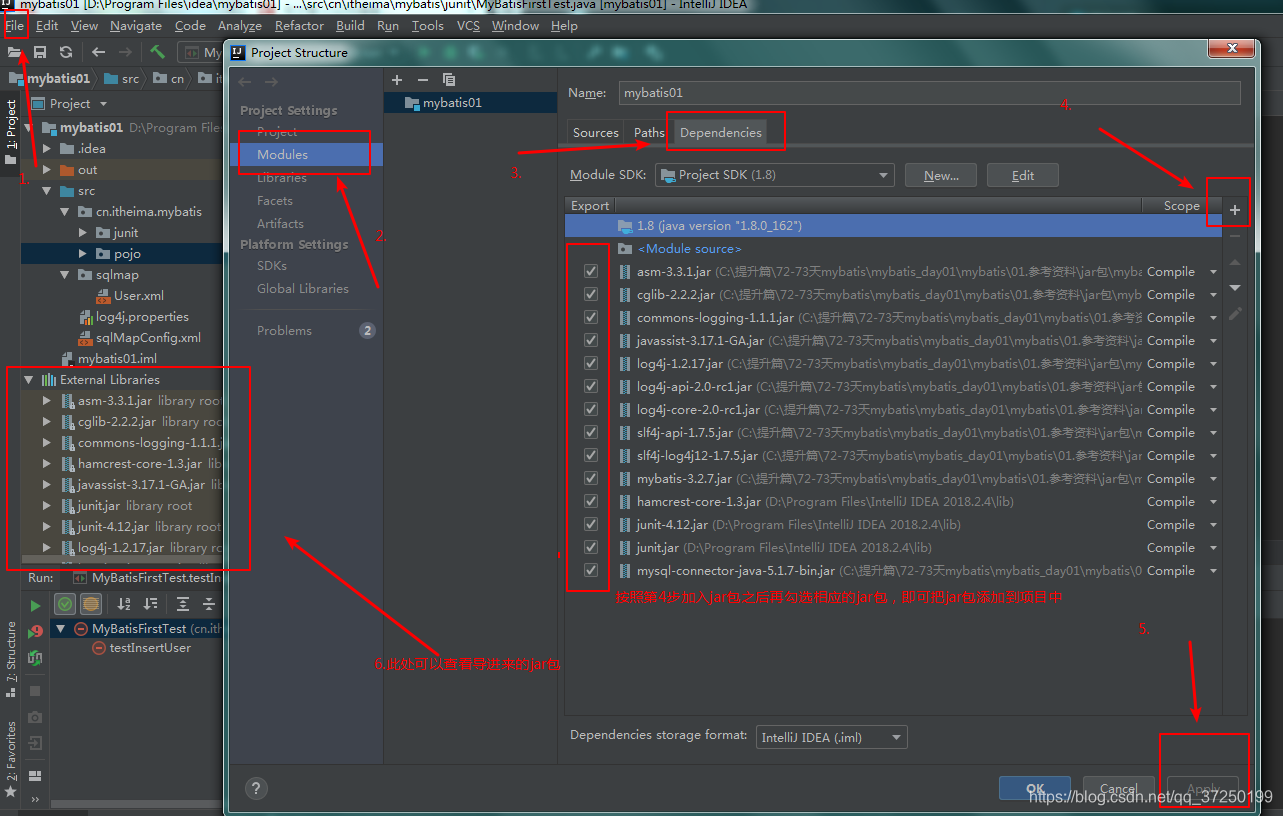Remove module with minus icon above list
The image size is (1283, 816).
[422, 80]
